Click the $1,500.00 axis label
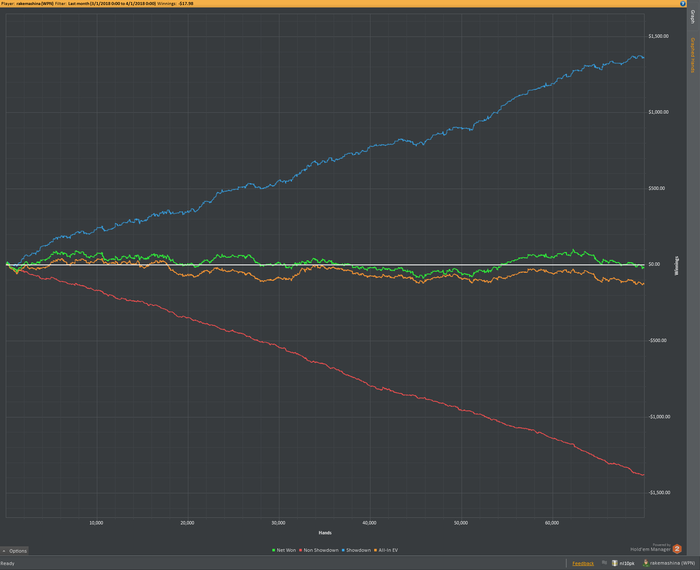 (658, 36)
